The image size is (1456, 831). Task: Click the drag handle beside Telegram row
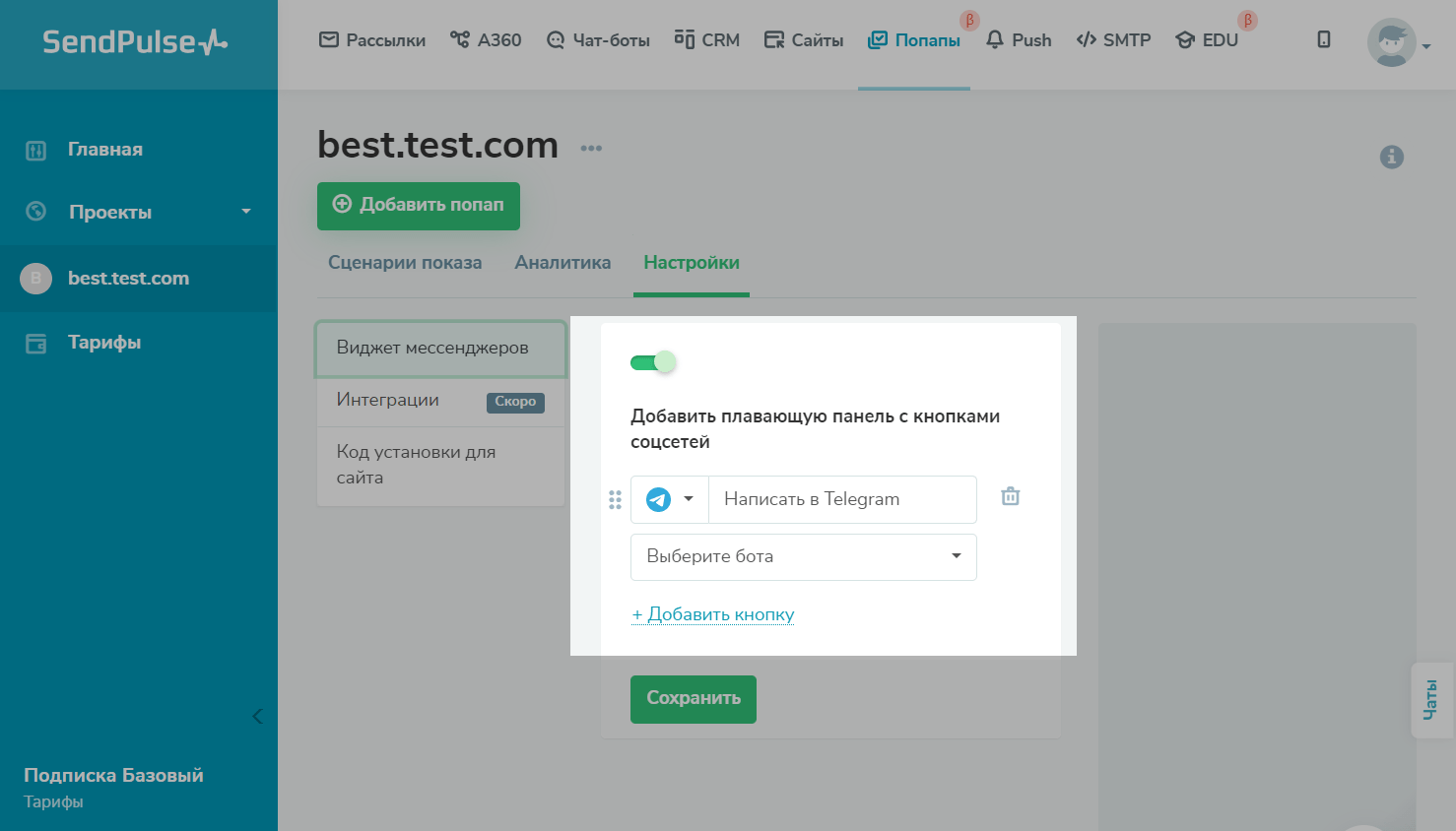pyautogui.click(x=615, y=500)
